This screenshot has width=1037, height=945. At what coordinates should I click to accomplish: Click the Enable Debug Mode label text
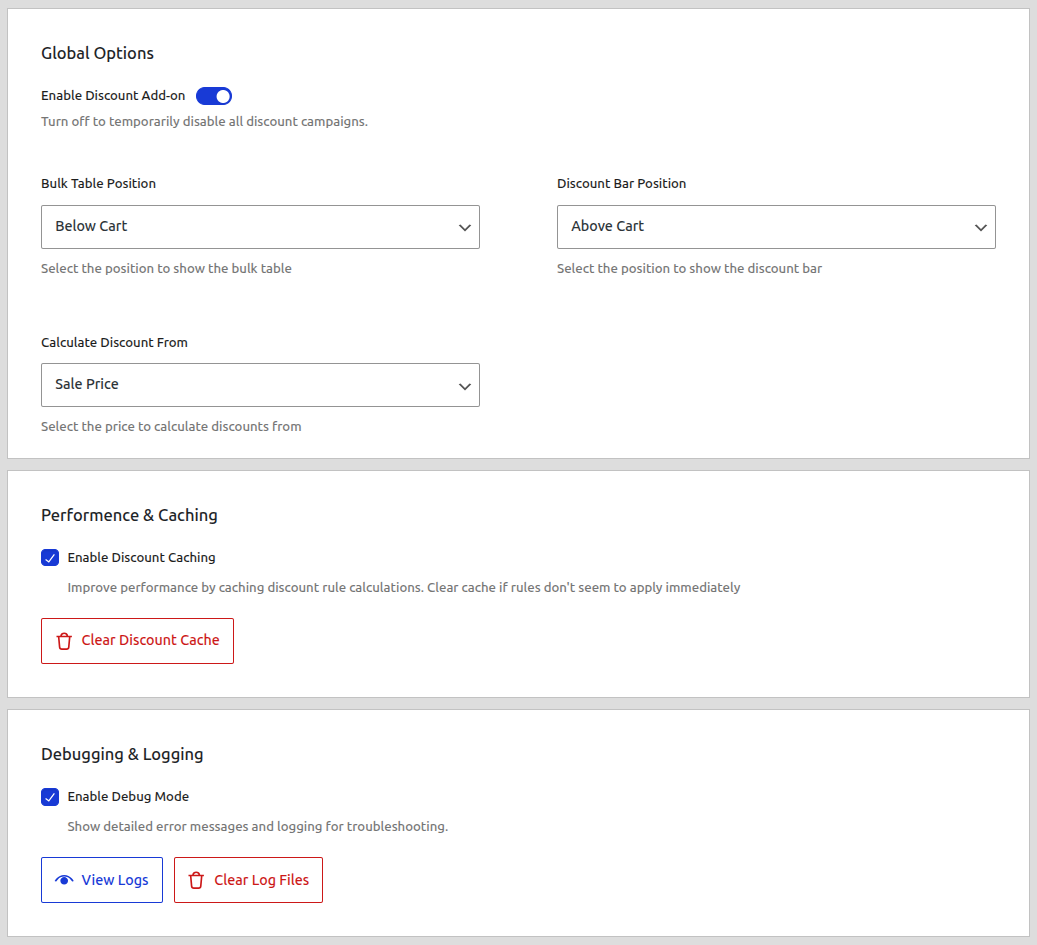click(127, 796)
